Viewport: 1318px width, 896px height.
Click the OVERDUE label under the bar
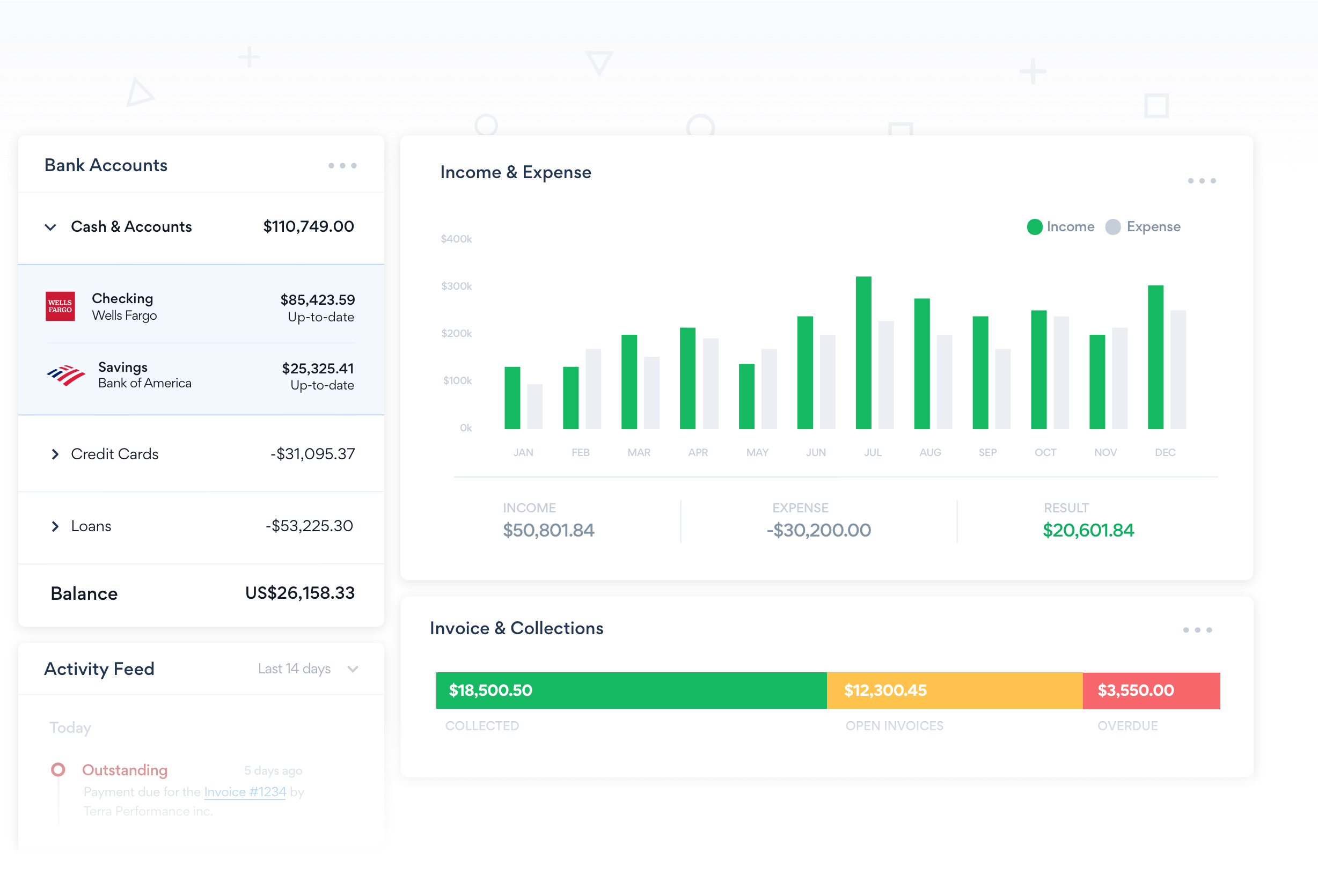1127,726
